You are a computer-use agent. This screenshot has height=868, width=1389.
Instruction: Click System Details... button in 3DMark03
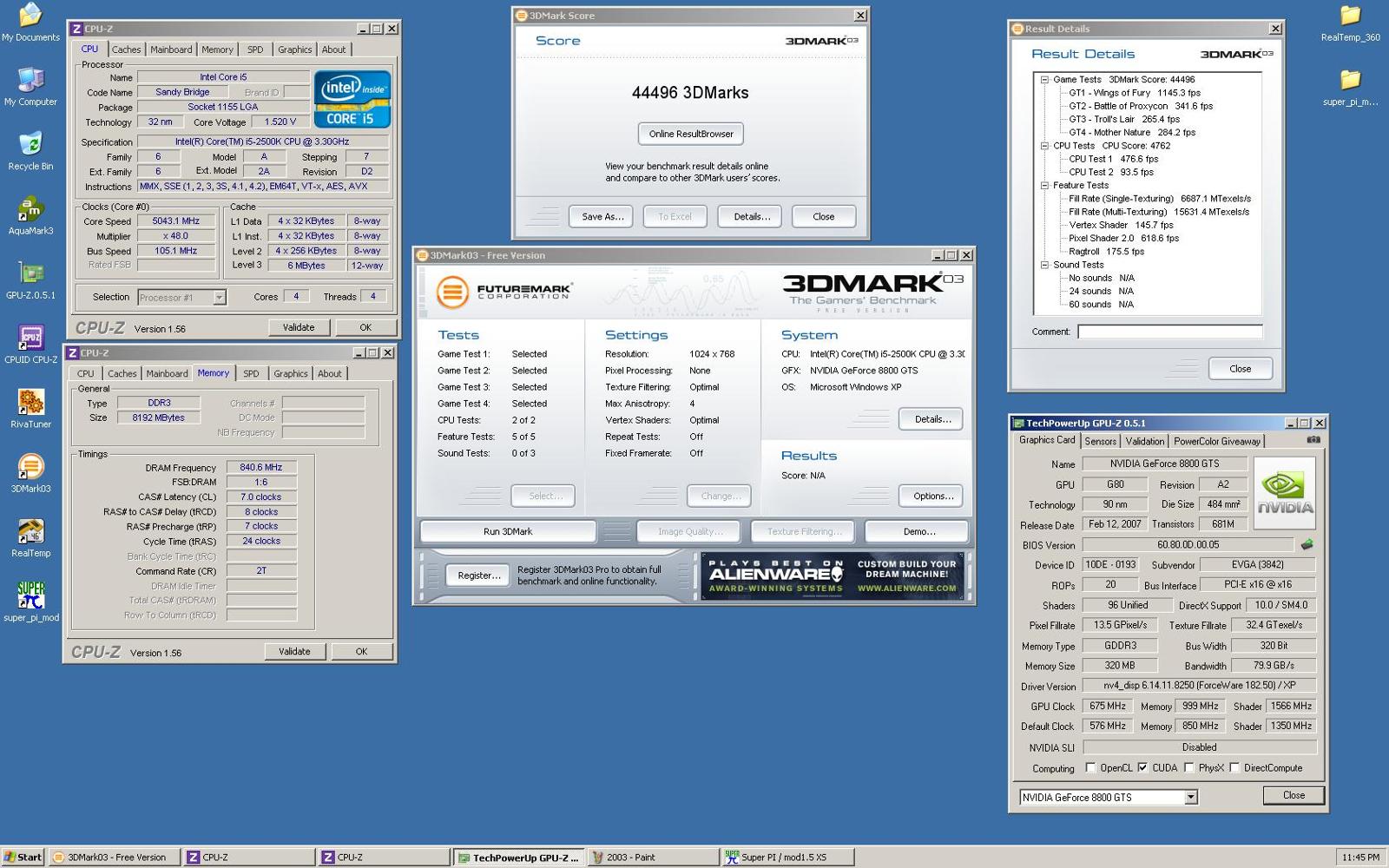931,418
